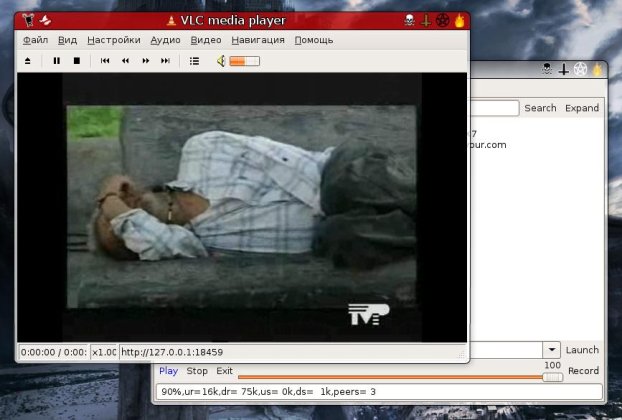Mute audio via the speaker icon
622x420 pixels.
221,61
